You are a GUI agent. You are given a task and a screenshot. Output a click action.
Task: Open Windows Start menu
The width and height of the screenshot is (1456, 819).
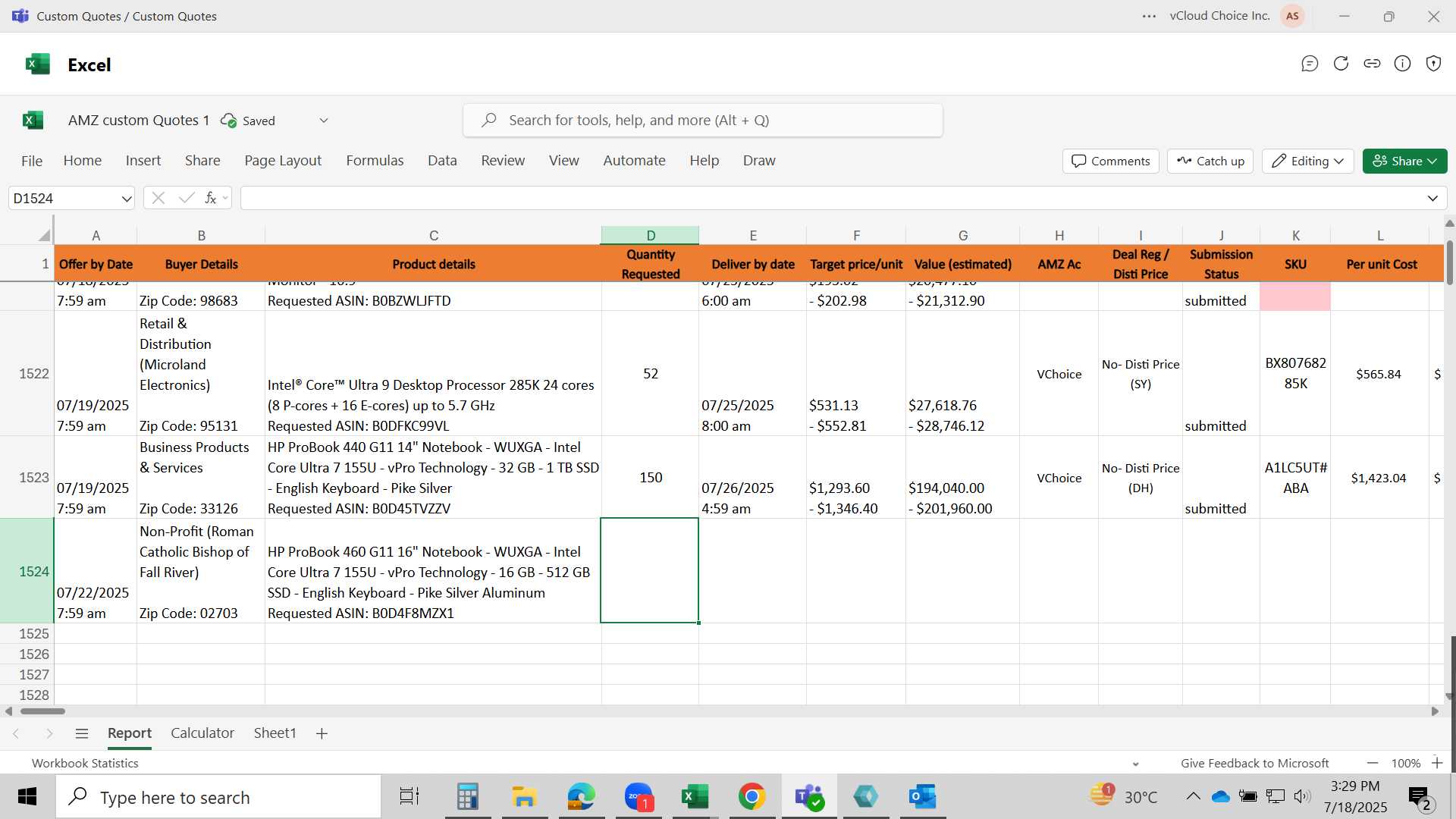click(x=27, y=796)
